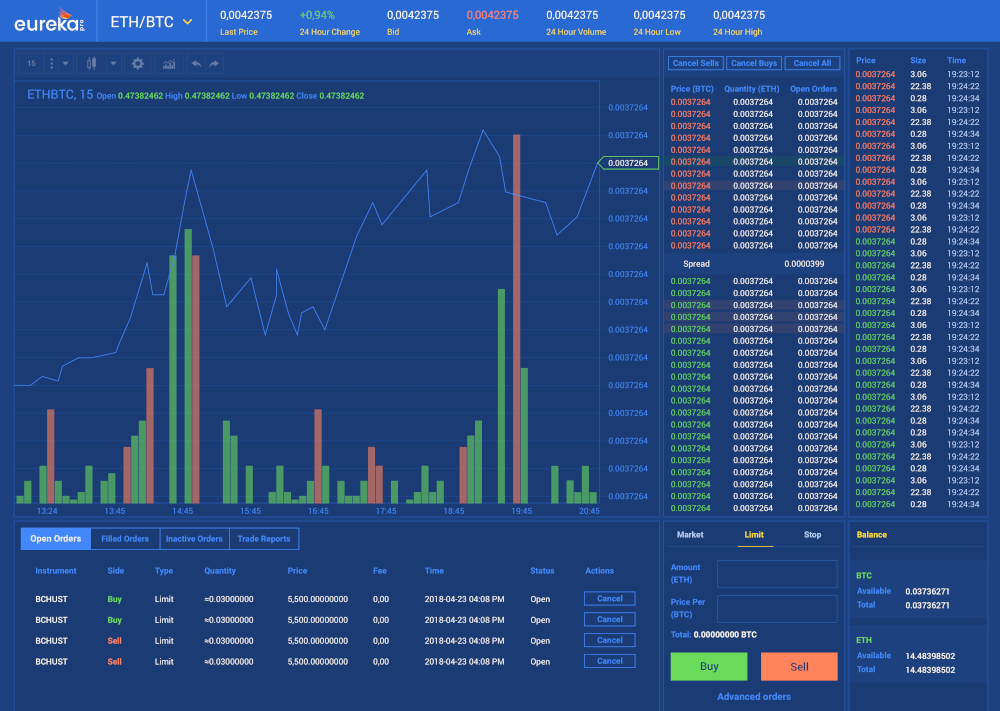Cancel the first BCHUST buy order
This screenshot has width=1000, height=711.
609,598
